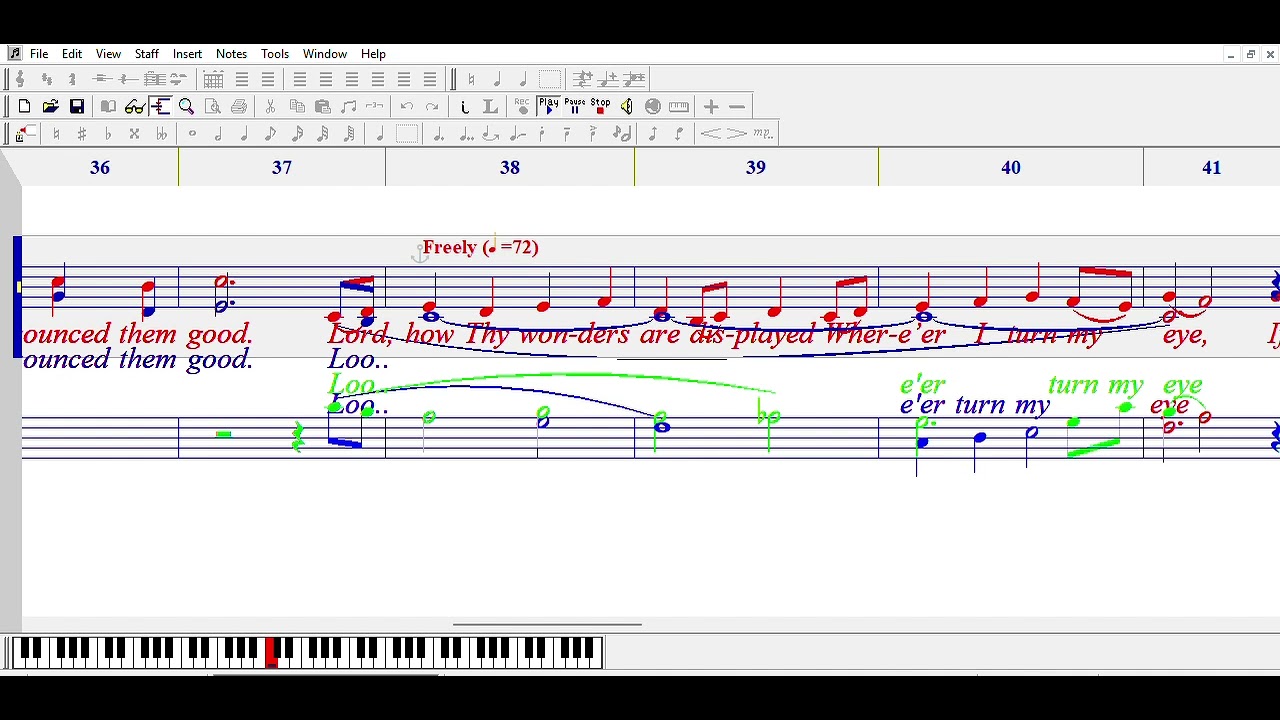
Task: Select the quarter note duration
Action: (244, 134)
